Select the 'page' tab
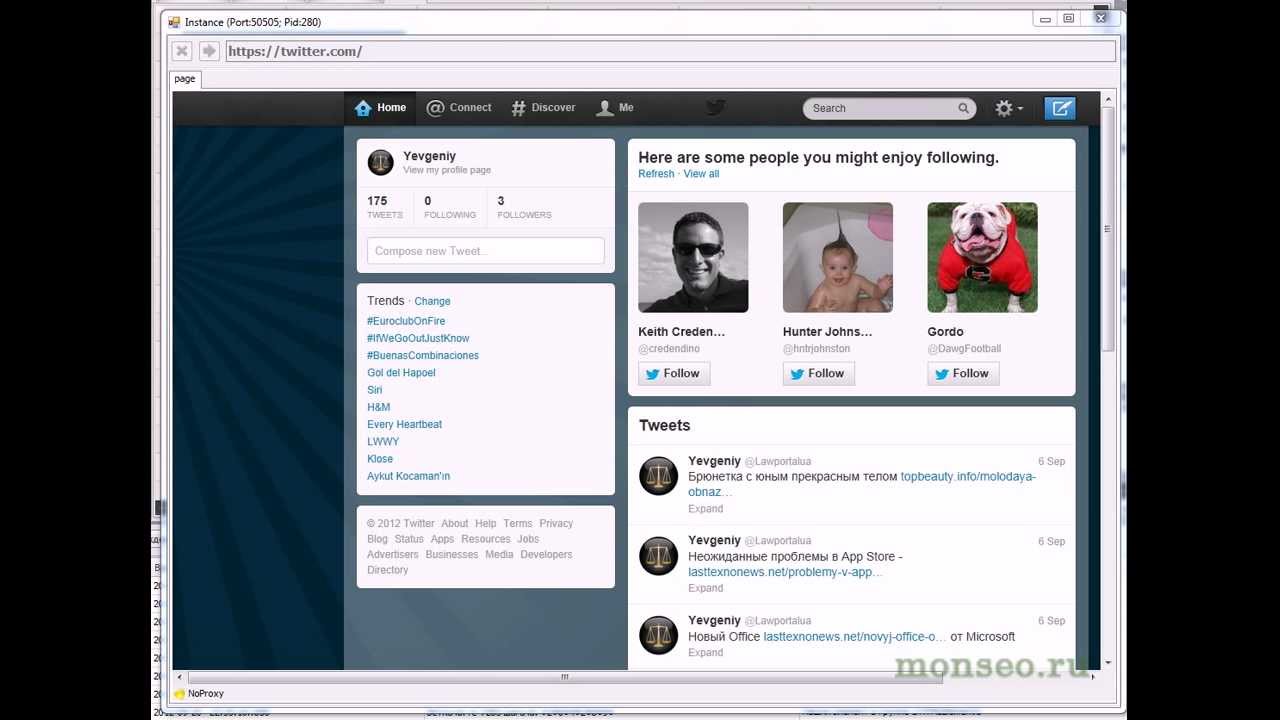The width and height of the screenshot is (1280, 720). 185,79
